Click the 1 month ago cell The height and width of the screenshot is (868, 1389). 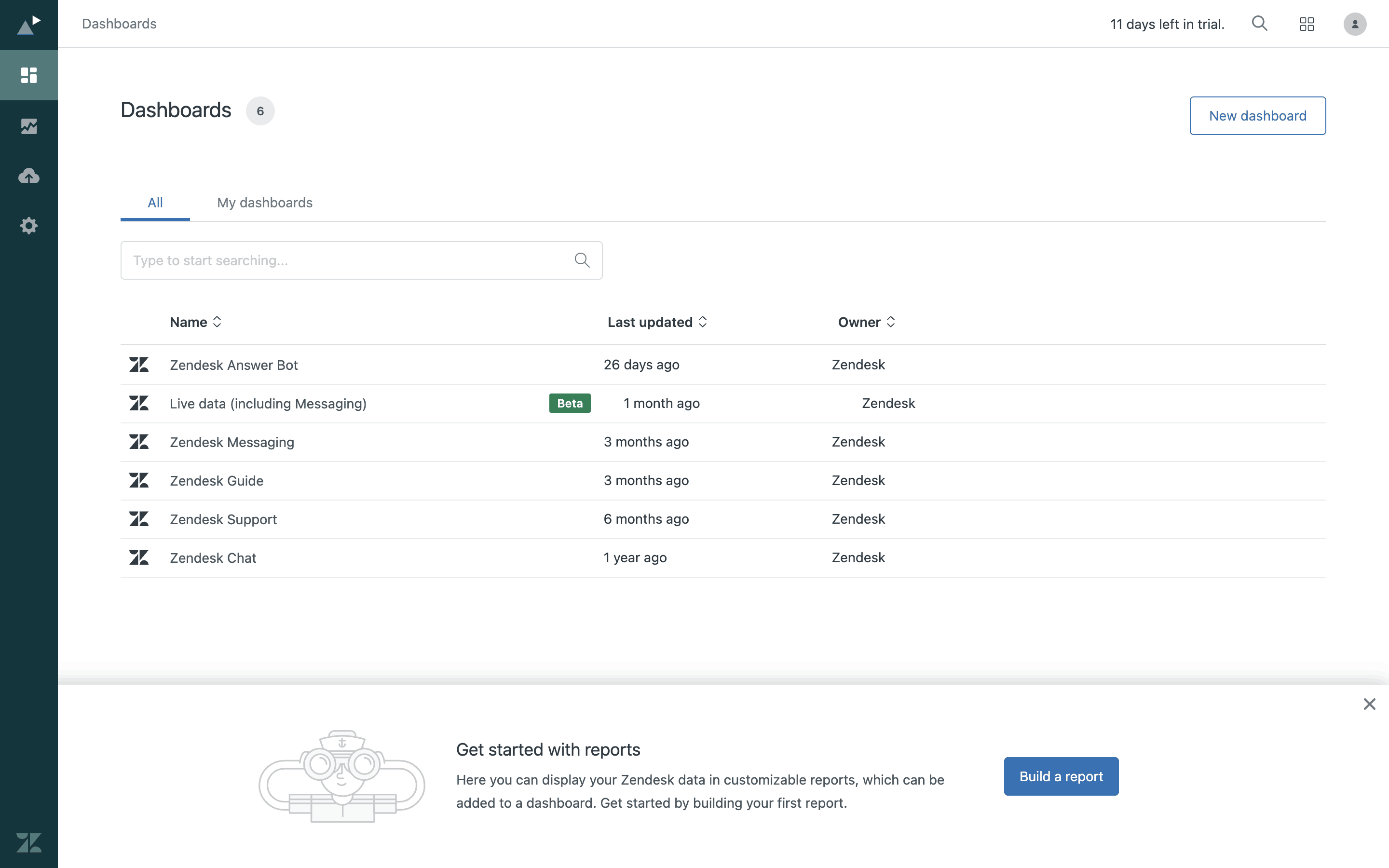661,403
